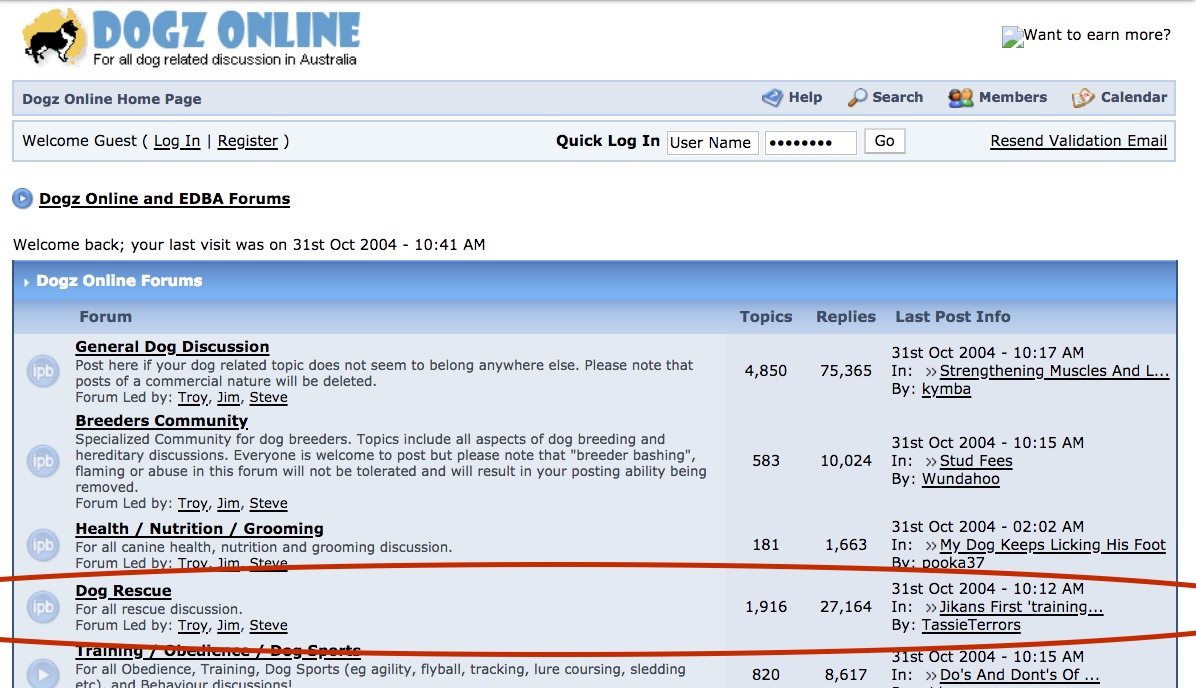Open Training / Obedience / Dog Sports forum
1196x688 pixels.
click(x=217, y=651)
